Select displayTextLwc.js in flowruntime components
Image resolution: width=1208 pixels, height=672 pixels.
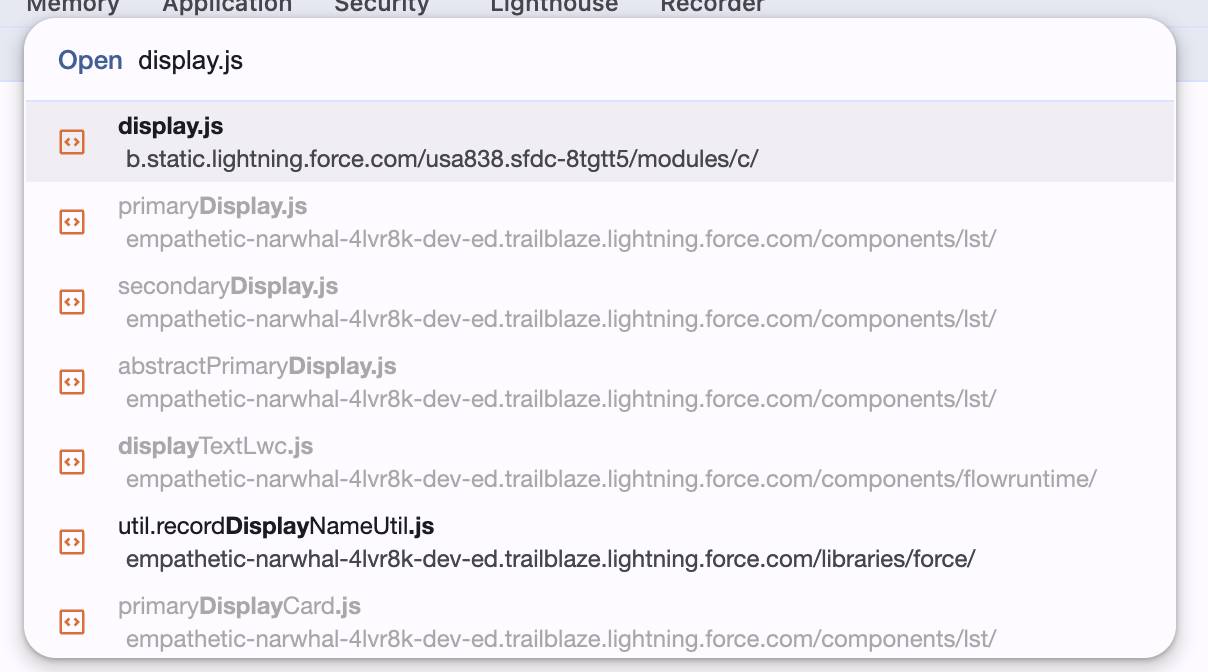tap(600, 462)
